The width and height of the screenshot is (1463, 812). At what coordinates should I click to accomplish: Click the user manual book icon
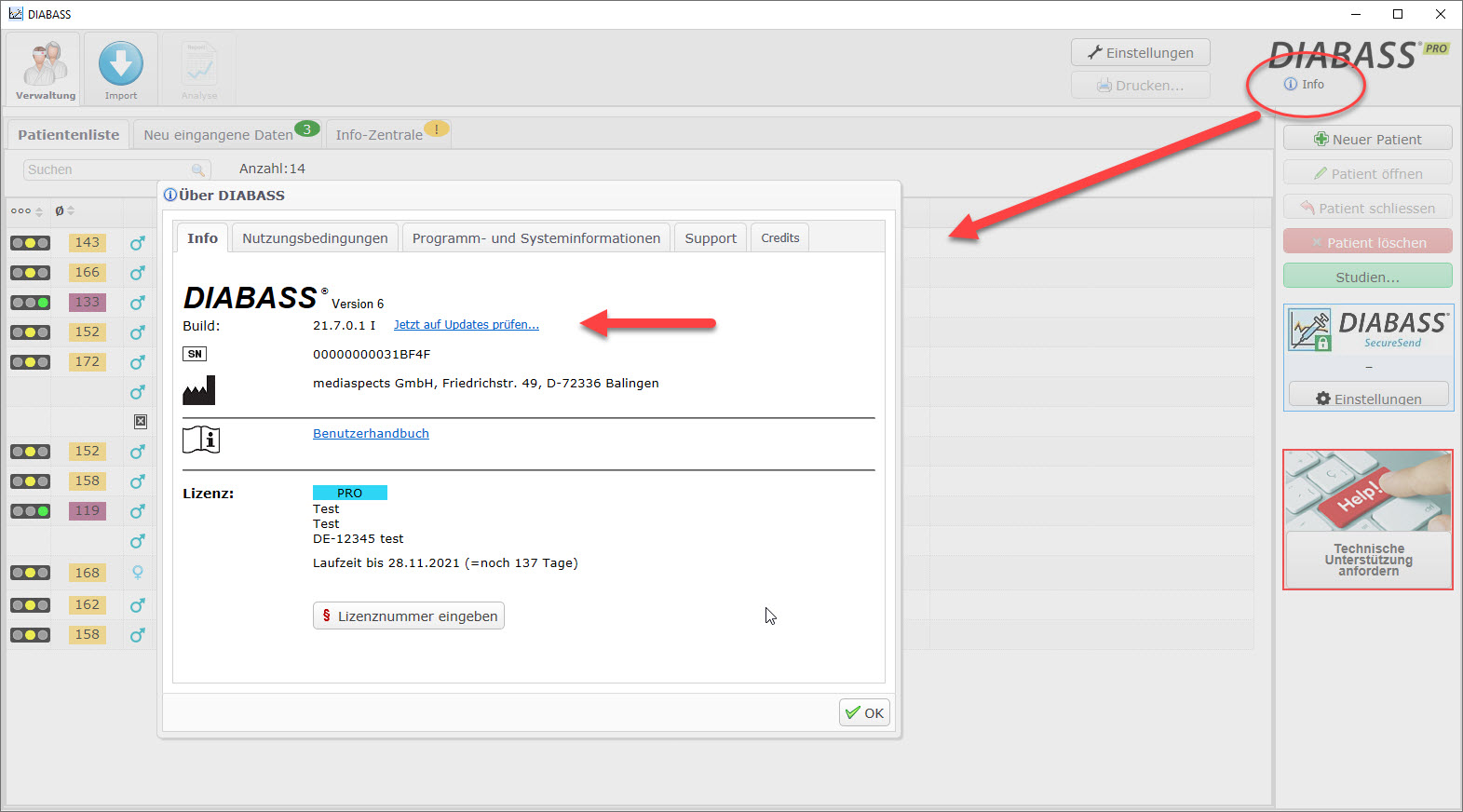pos(200,440)
